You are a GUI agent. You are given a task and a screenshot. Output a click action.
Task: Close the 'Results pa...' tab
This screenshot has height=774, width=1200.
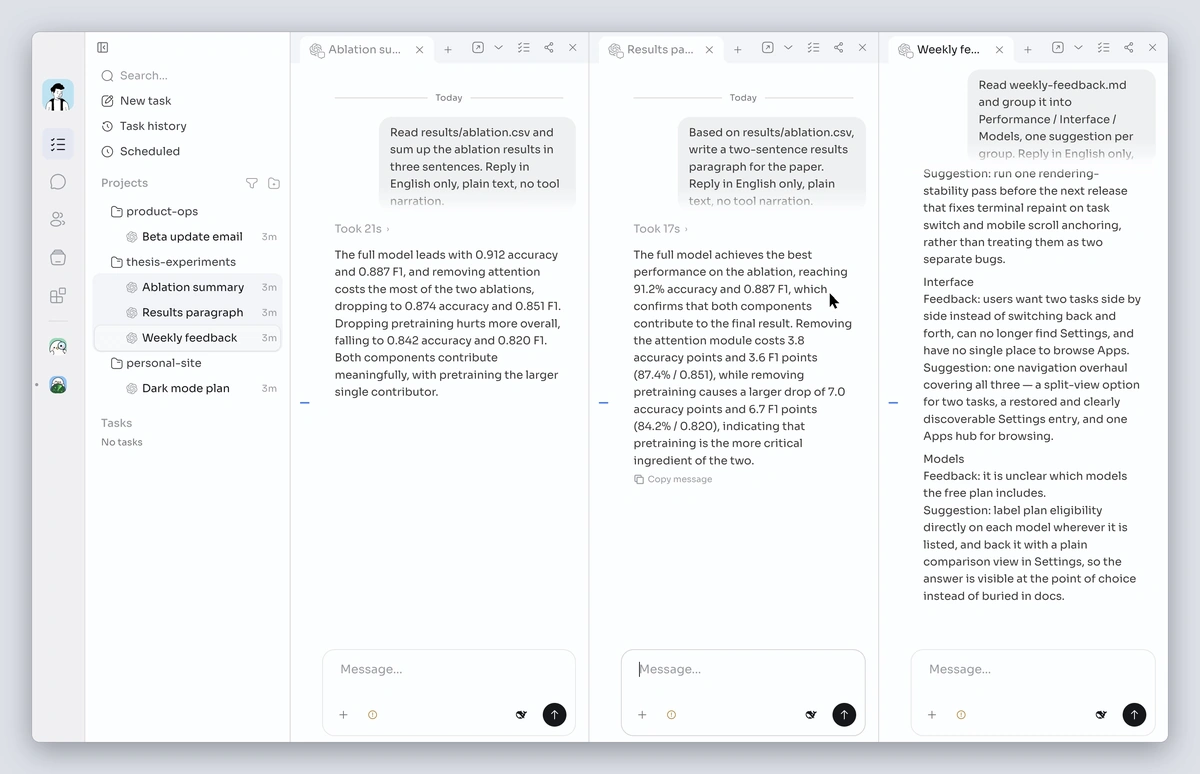(x=710, y=49)
